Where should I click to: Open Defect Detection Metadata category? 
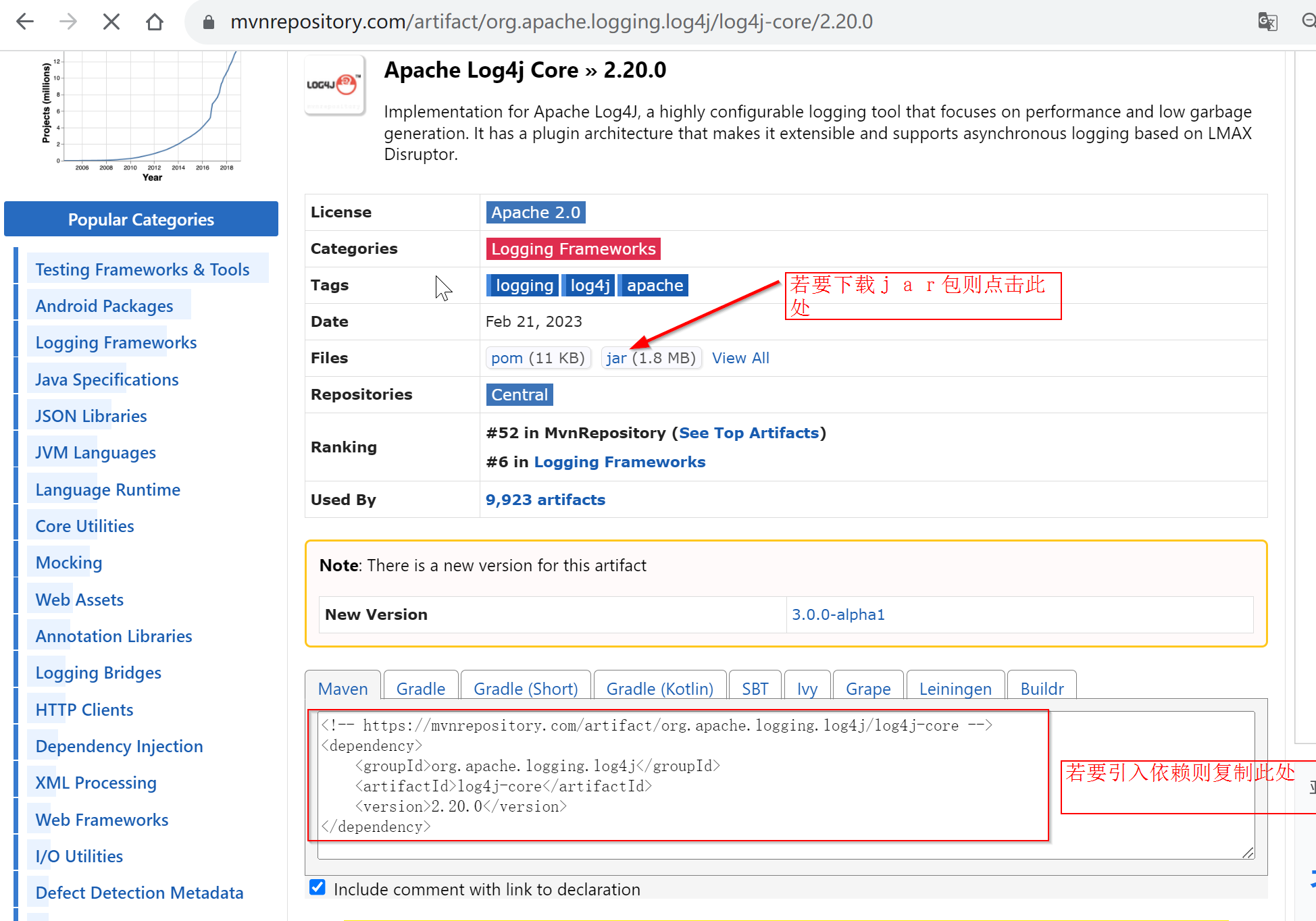tap(139, 893)
